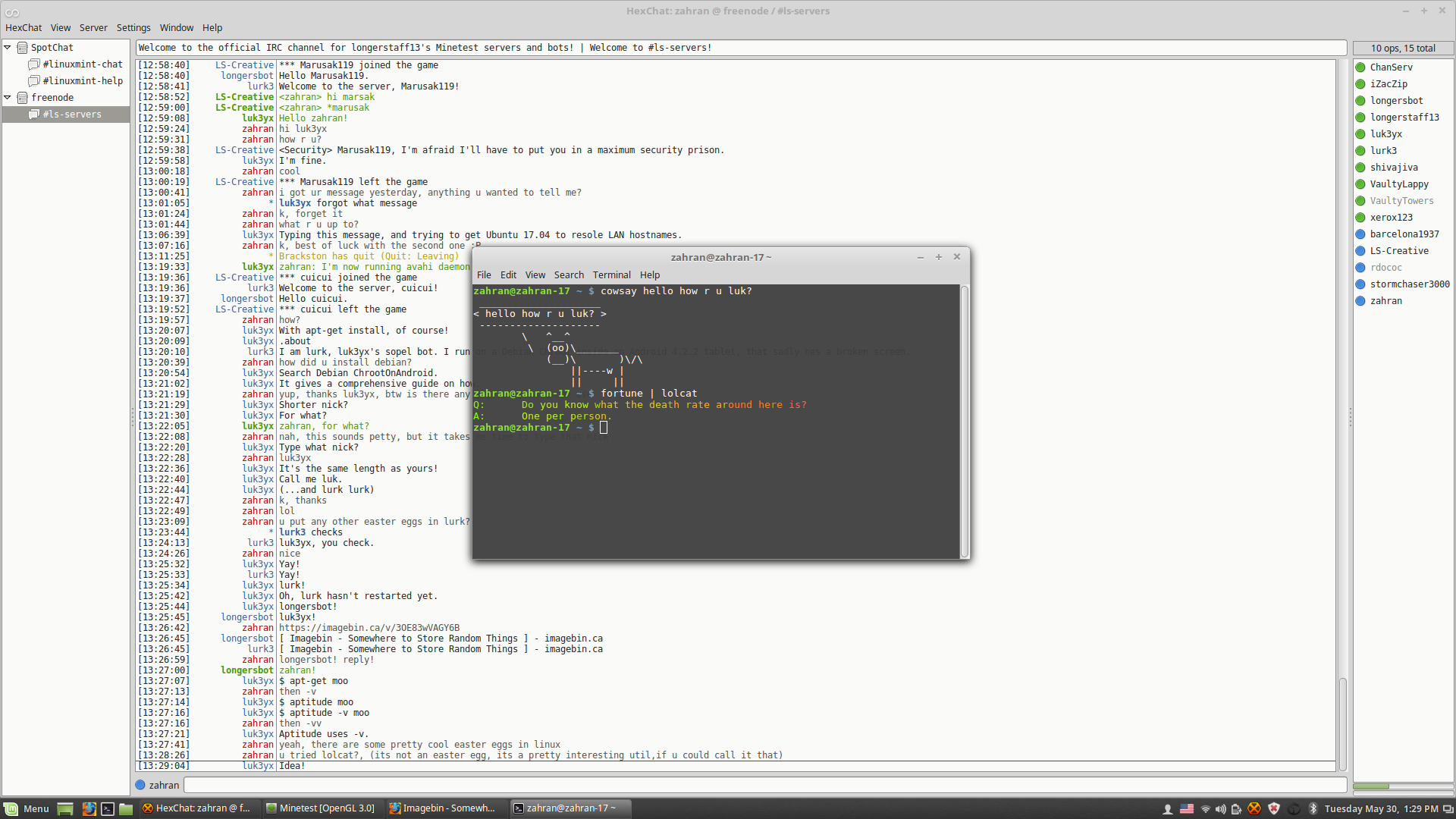
Task: Collapse the SpotChat network tree
Action: click(8, 47)
